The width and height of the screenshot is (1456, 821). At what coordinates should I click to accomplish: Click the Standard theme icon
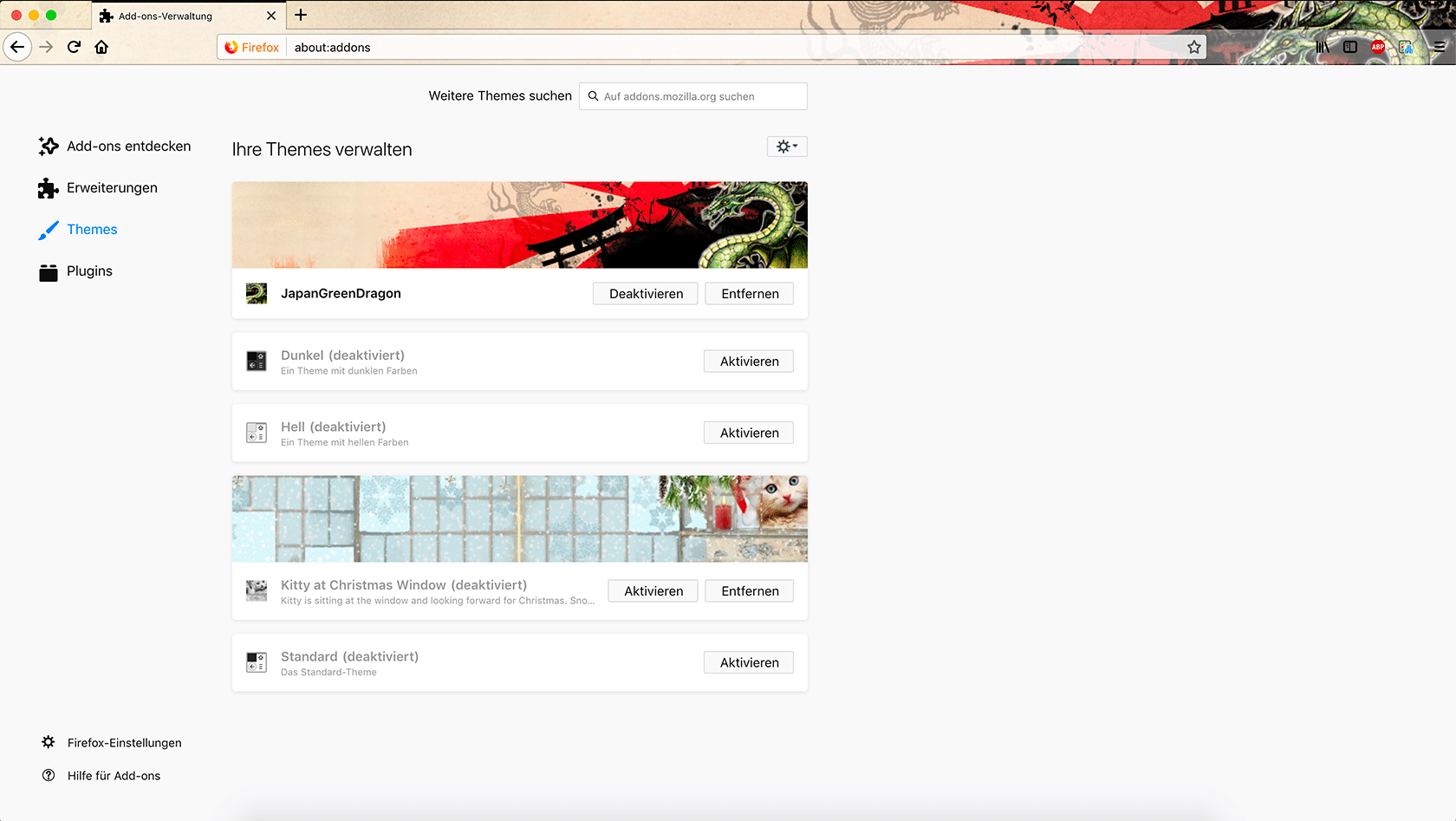point(257,662)
